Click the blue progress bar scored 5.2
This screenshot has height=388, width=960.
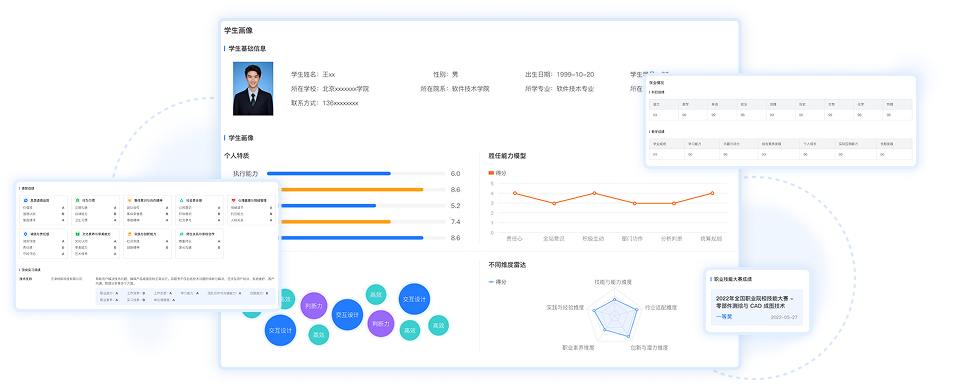356,206
